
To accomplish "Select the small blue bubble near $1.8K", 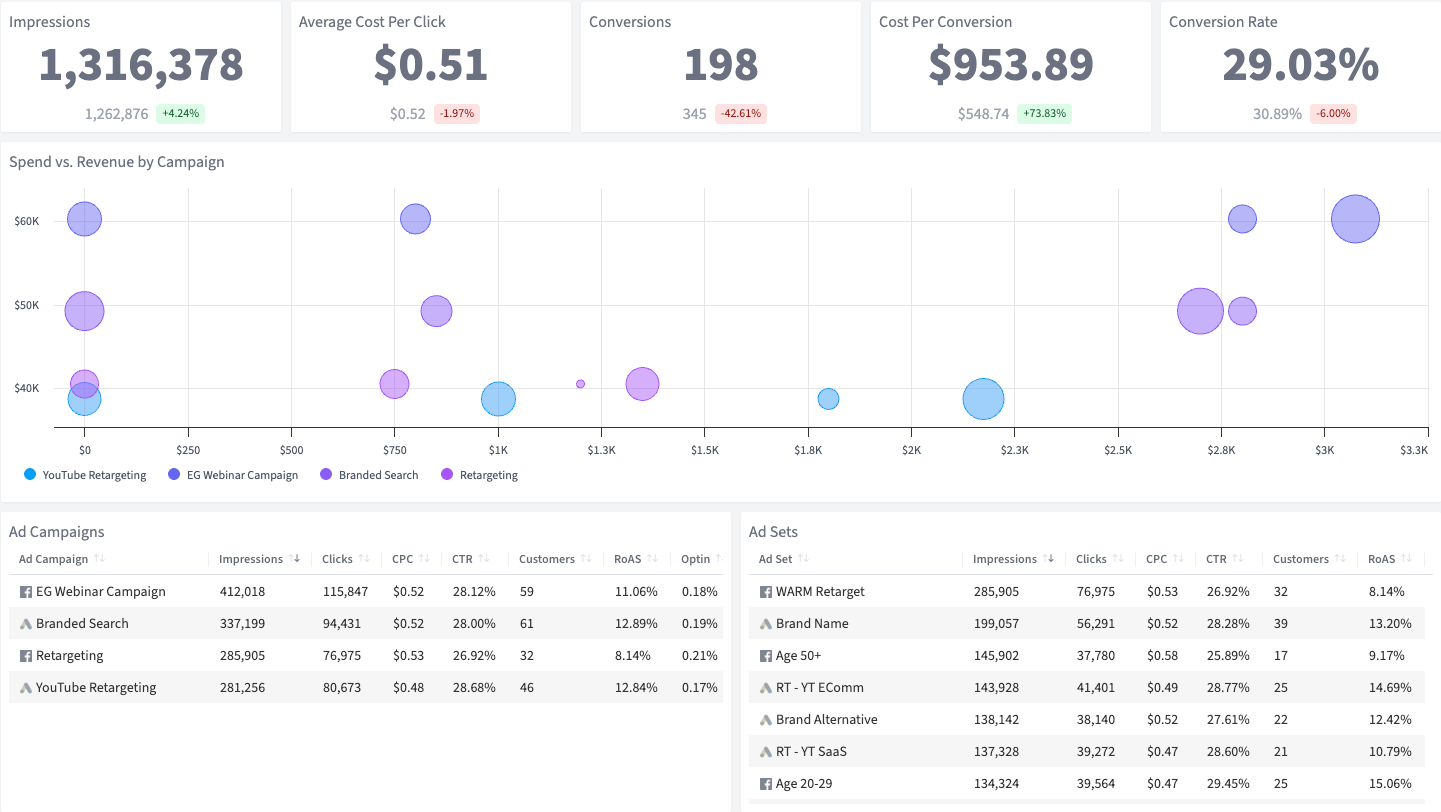I will tap(828, 399).
